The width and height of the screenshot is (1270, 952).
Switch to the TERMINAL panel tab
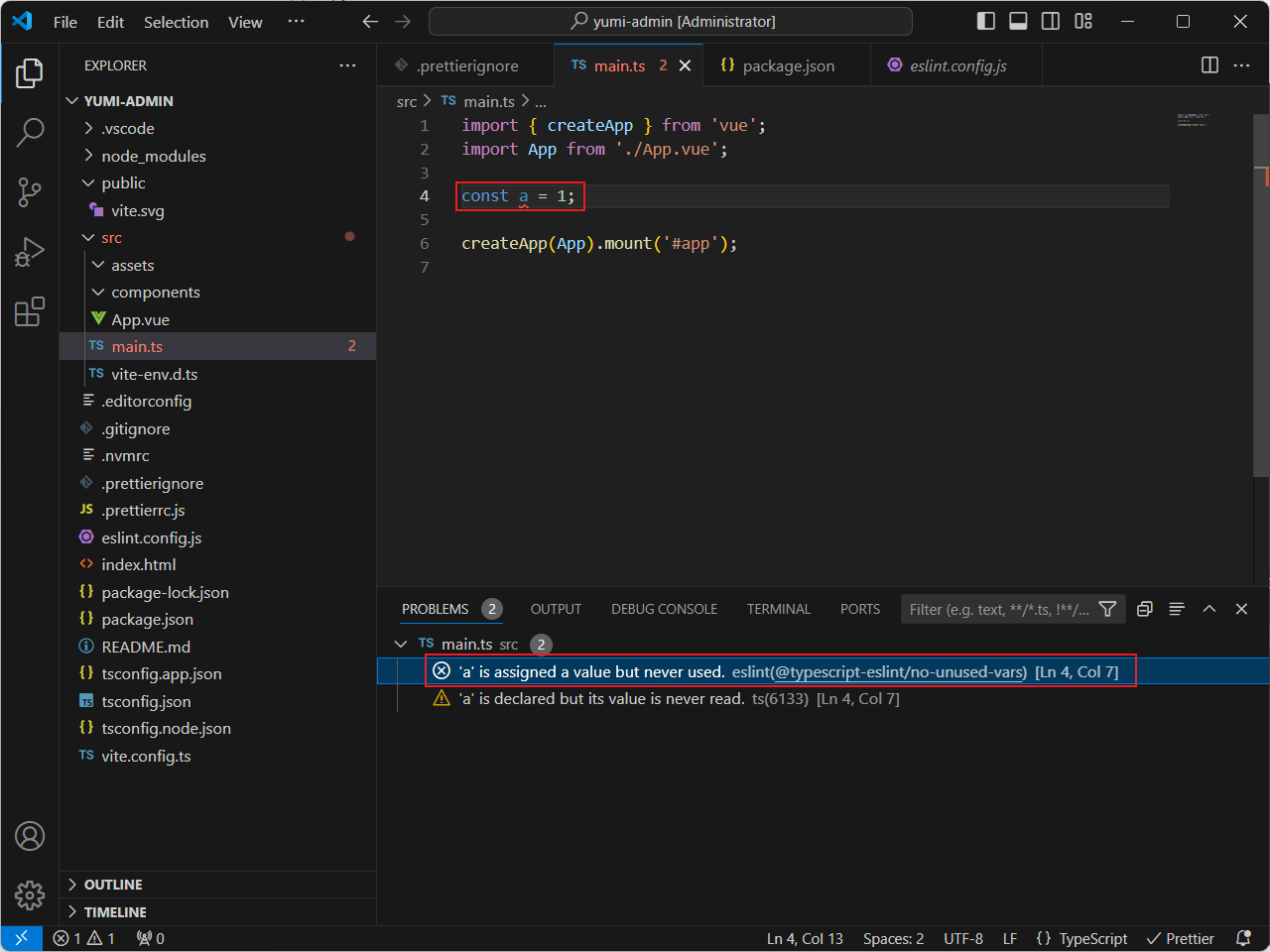tap(779, 609)
